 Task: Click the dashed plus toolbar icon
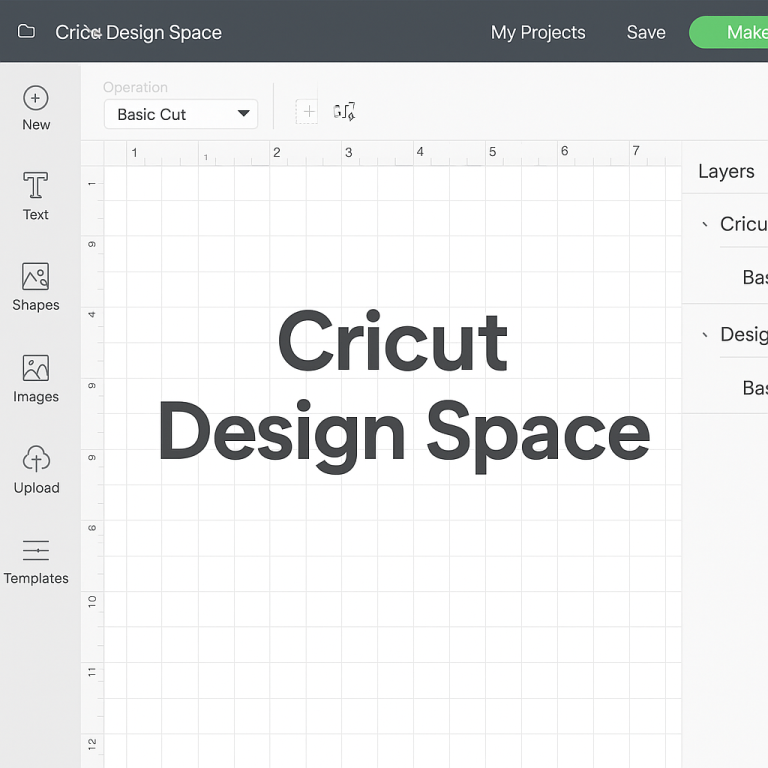point(307,112)
